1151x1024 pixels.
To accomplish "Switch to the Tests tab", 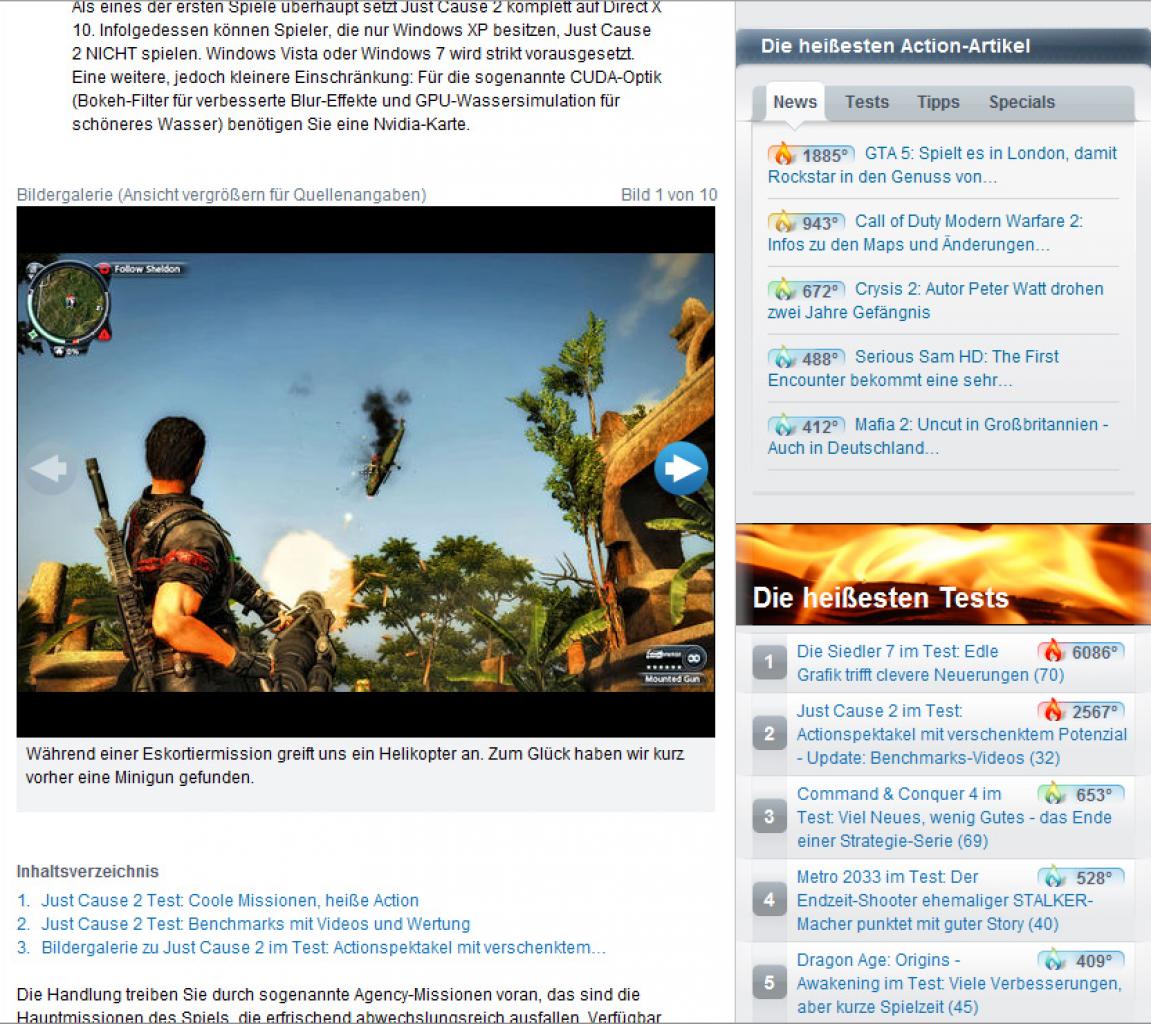I will click(x=867, y=102).
